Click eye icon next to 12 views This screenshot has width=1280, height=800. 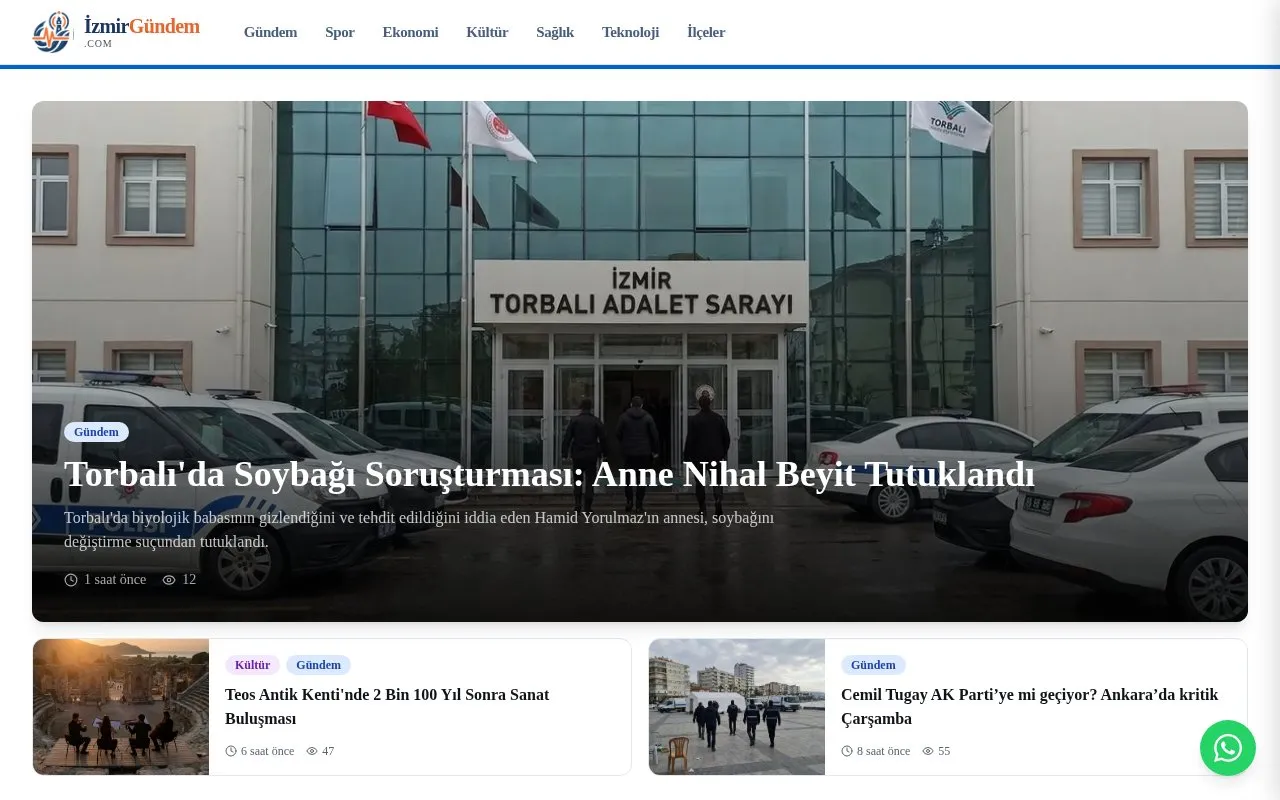[169, 580]
